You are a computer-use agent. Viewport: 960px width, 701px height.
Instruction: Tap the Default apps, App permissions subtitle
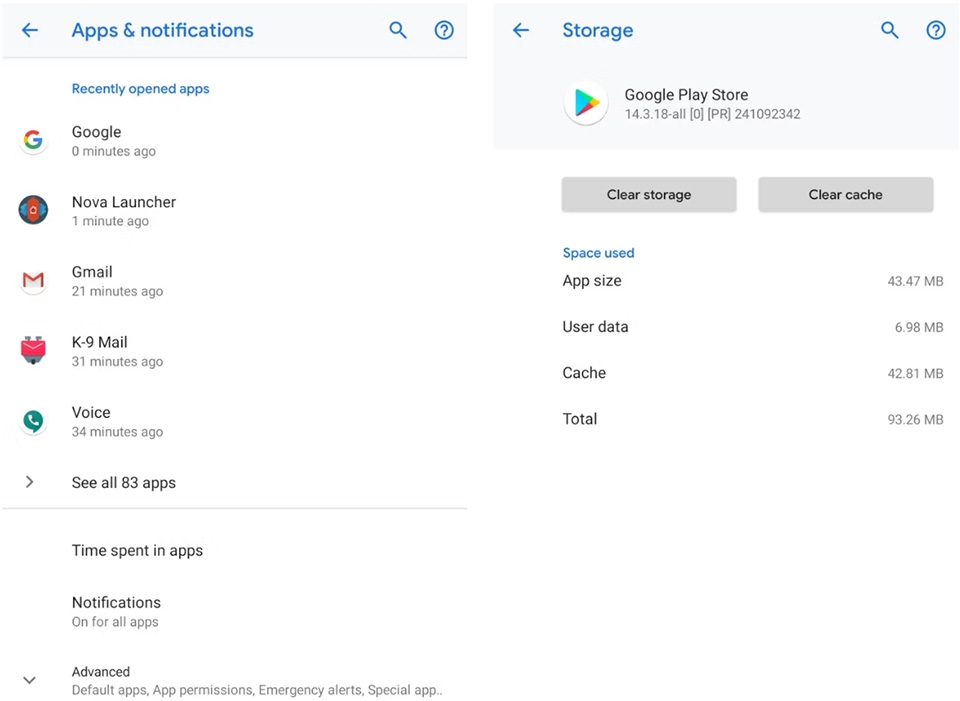point(257,690)
